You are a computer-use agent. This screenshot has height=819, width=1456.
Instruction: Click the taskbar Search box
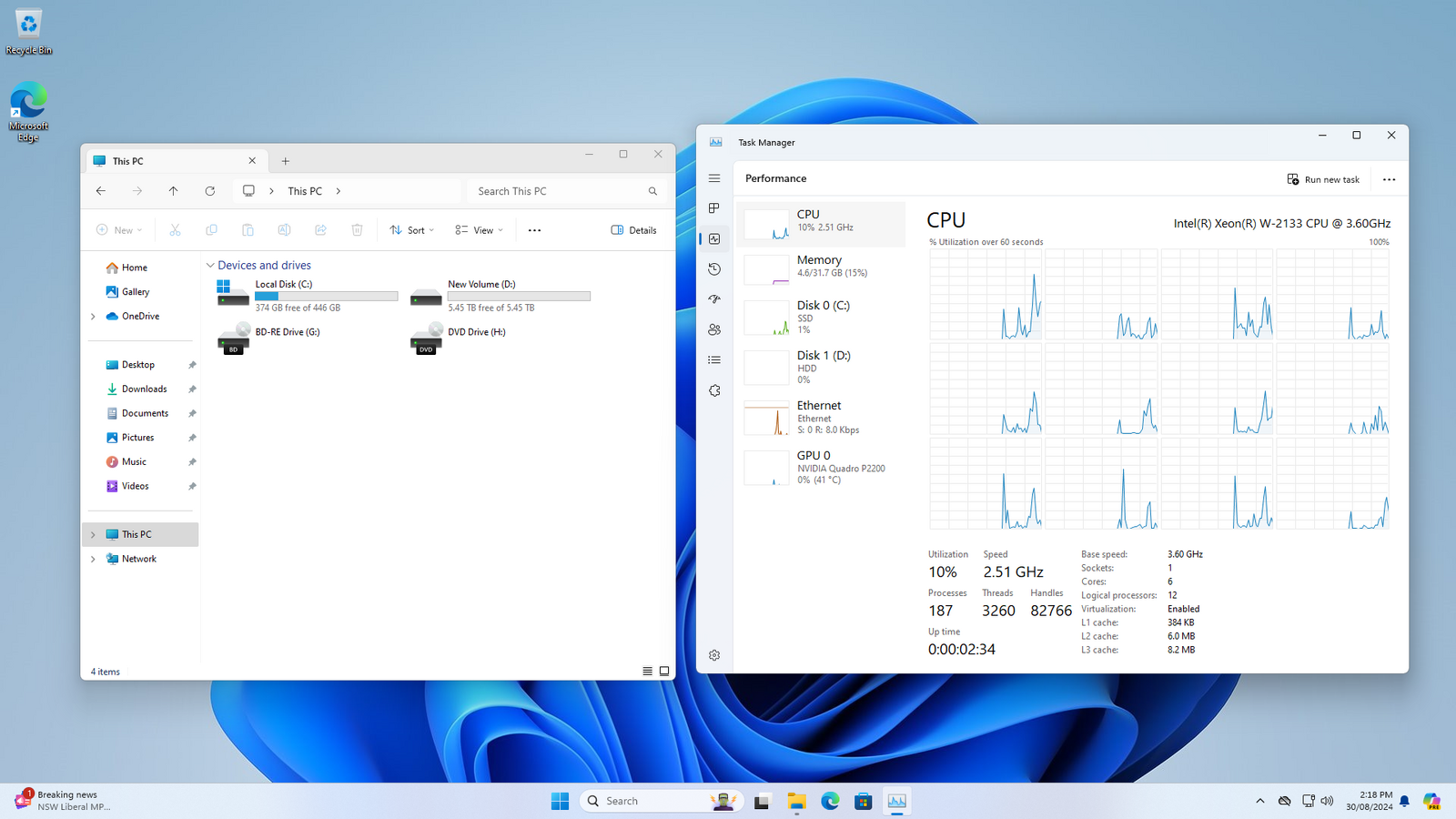pyautogui.click(x=661, y=801)
